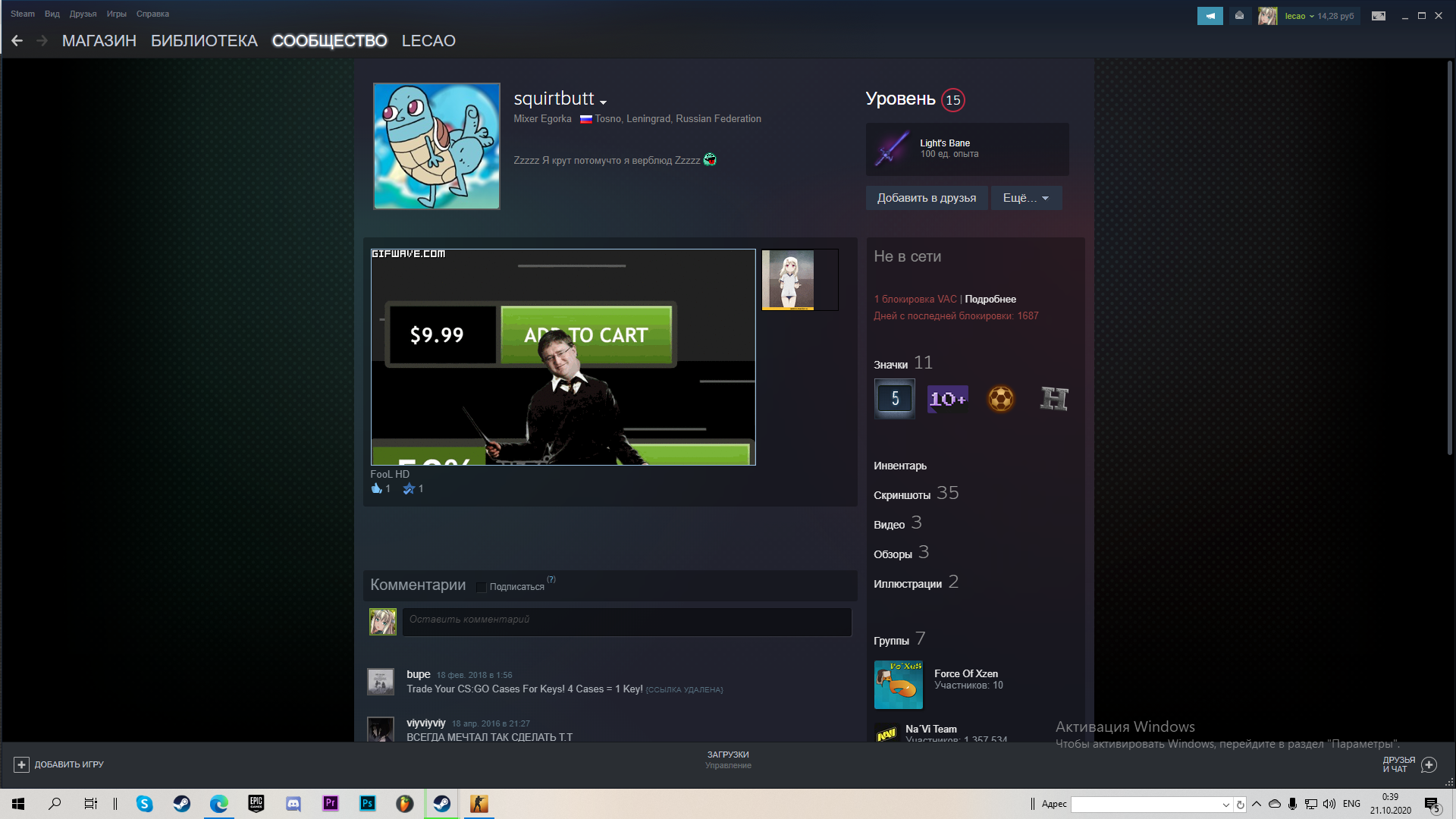Open the grey H badge
This screenshot has height=819, width=1456.
point(1054,399)
